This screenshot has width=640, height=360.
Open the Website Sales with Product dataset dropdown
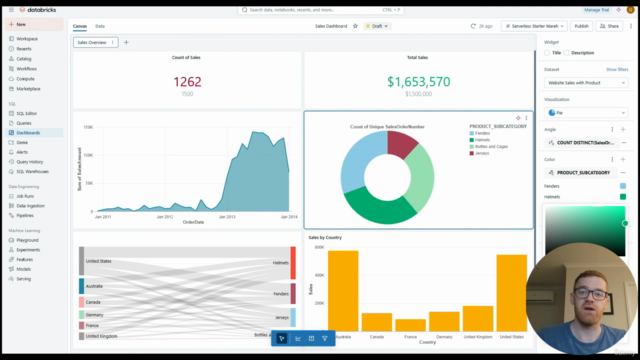[x=586, y=83]
